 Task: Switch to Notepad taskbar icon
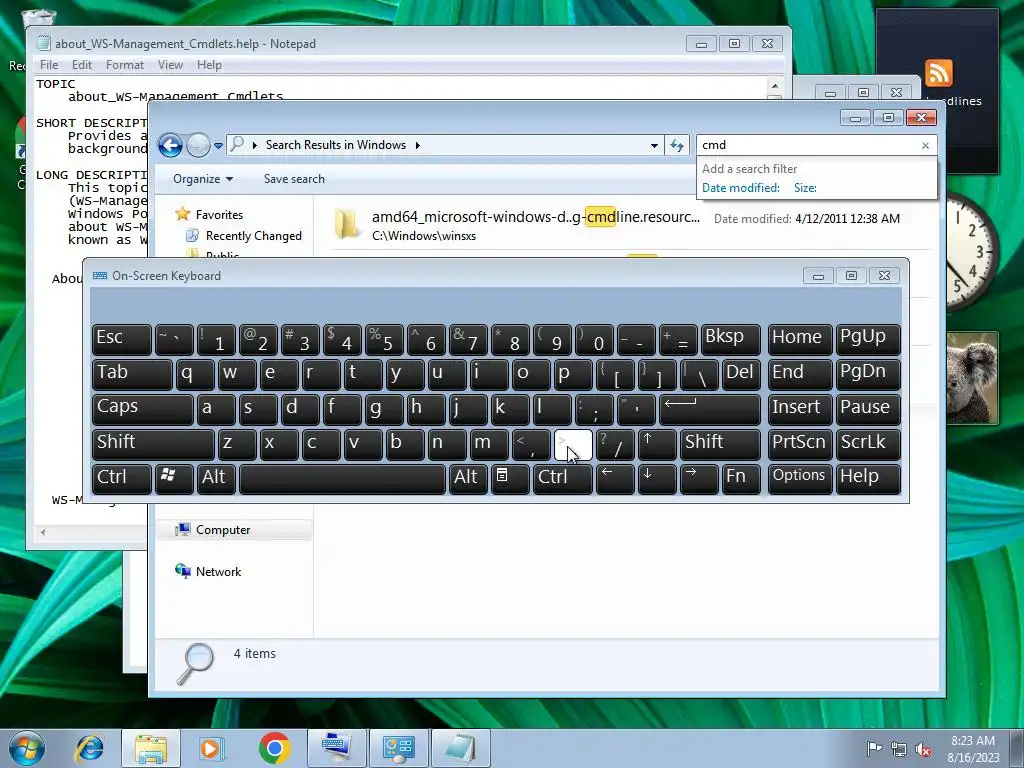coord(460,748)
